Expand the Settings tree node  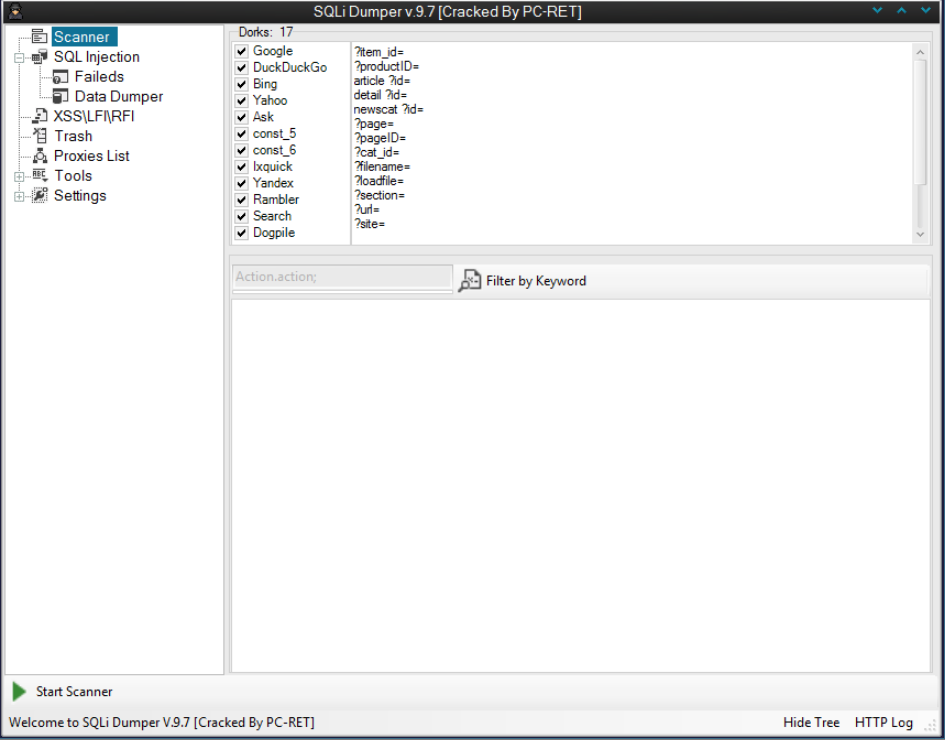pos(19,196)
